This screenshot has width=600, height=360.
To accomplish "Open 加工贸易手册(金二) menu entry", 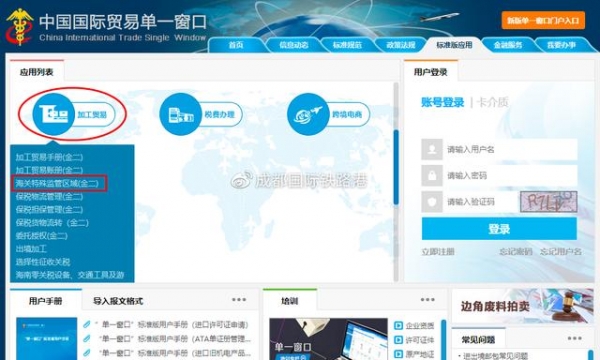I will click(49, 157).
